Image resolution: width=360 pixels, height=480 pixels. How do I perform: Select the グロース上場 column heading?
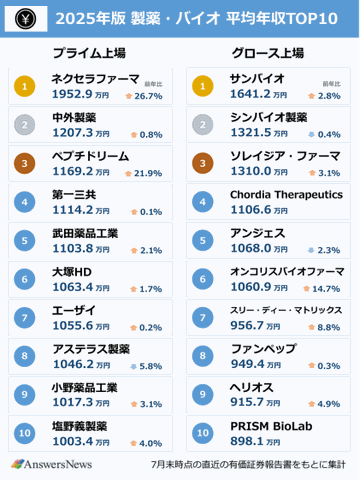tap(268, 53)
